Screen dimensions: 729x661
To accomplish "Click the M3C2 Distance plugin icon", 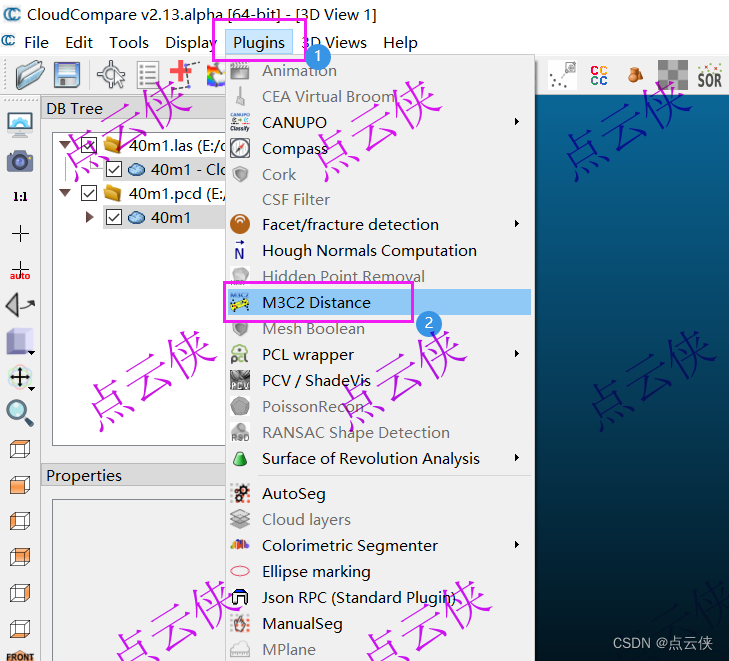I will 239,302.
